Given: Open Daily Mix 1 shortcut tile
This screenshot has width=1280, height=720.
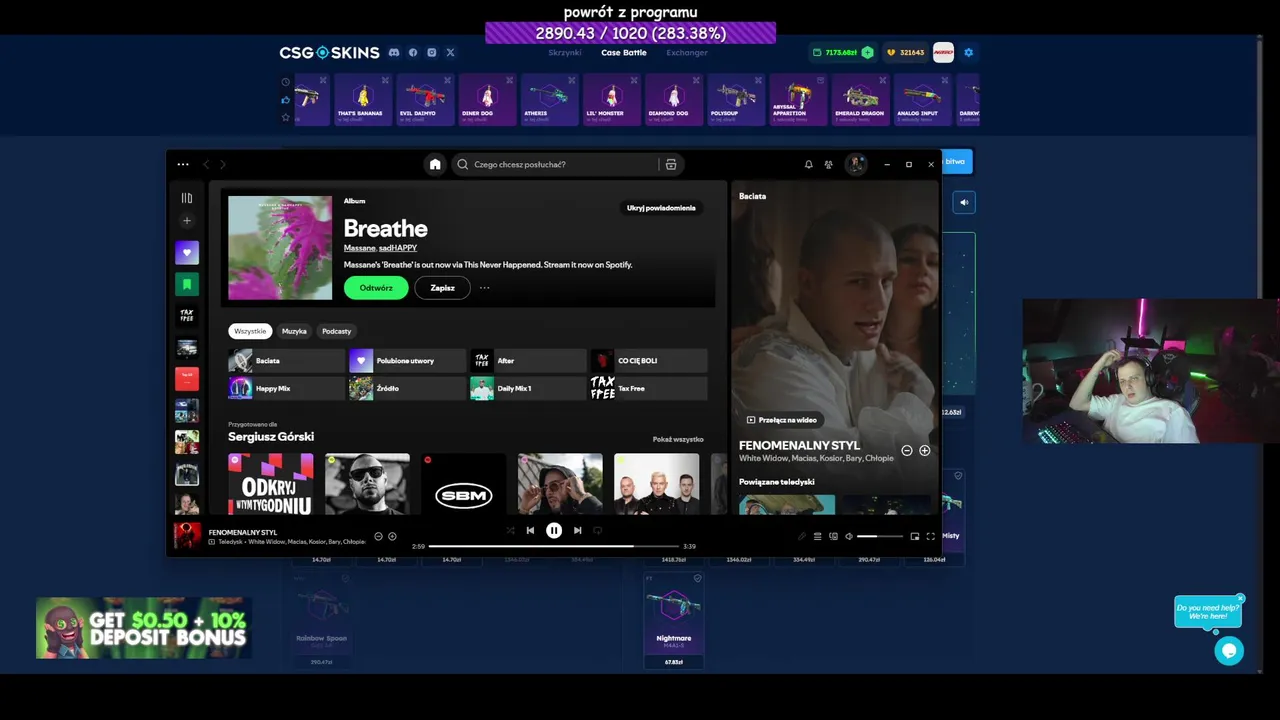Looking at the screenshot, I should coord(528,388).
